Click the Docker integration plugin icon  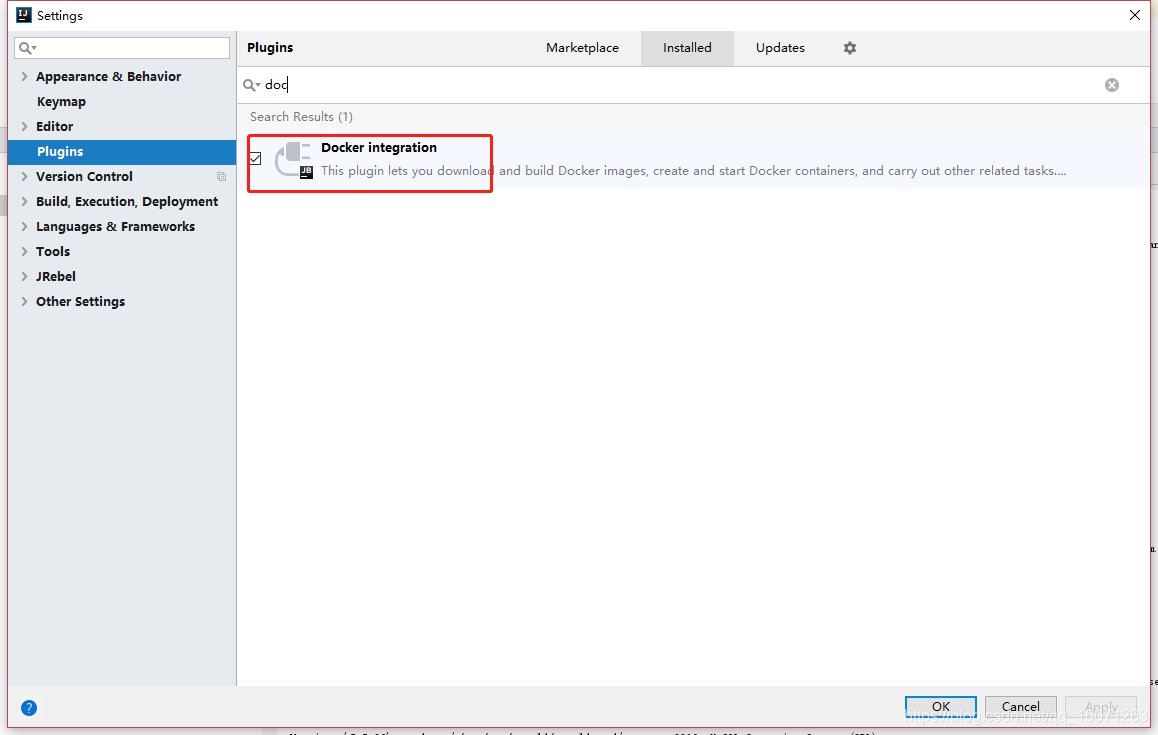(x=294, y=160)
